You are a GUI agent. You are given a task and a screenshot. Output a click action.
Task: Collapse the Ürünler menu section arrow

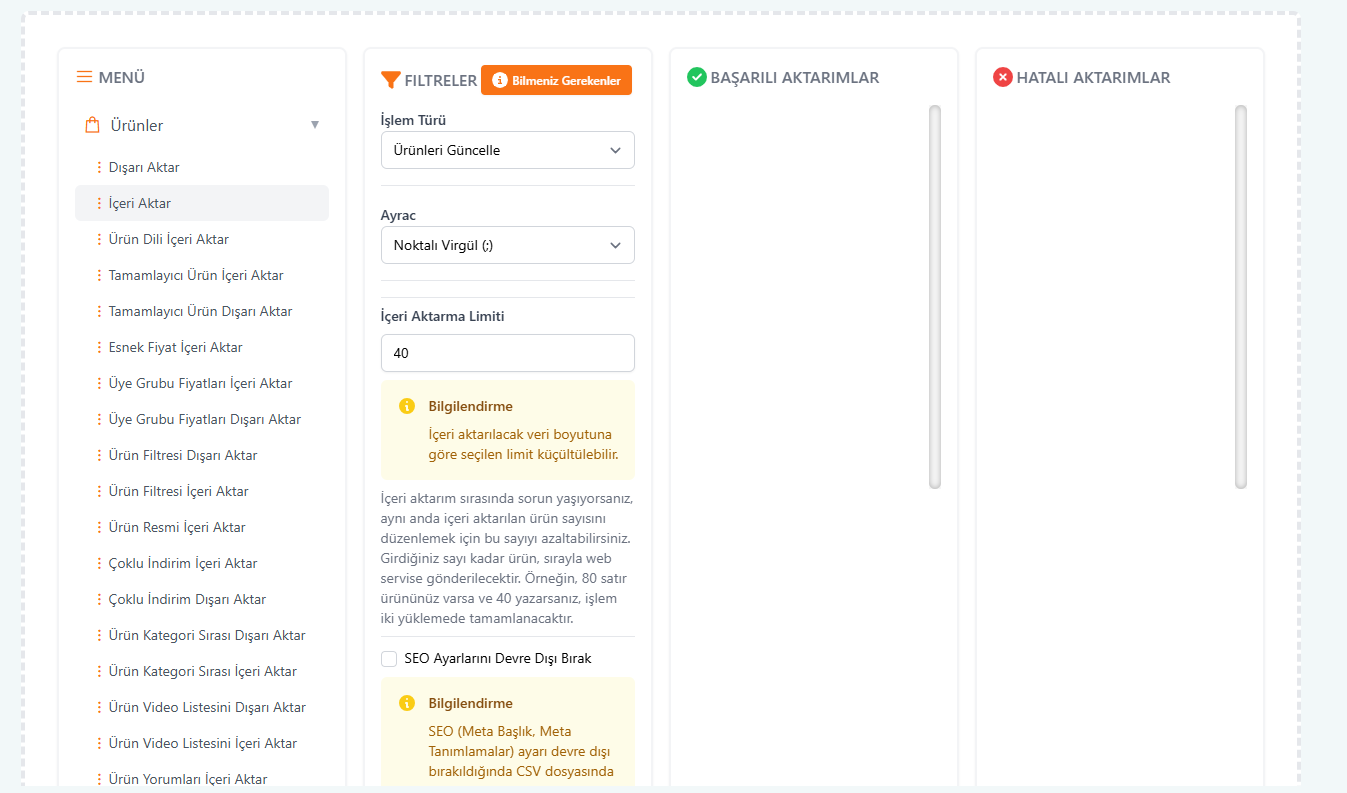point(315,125)
